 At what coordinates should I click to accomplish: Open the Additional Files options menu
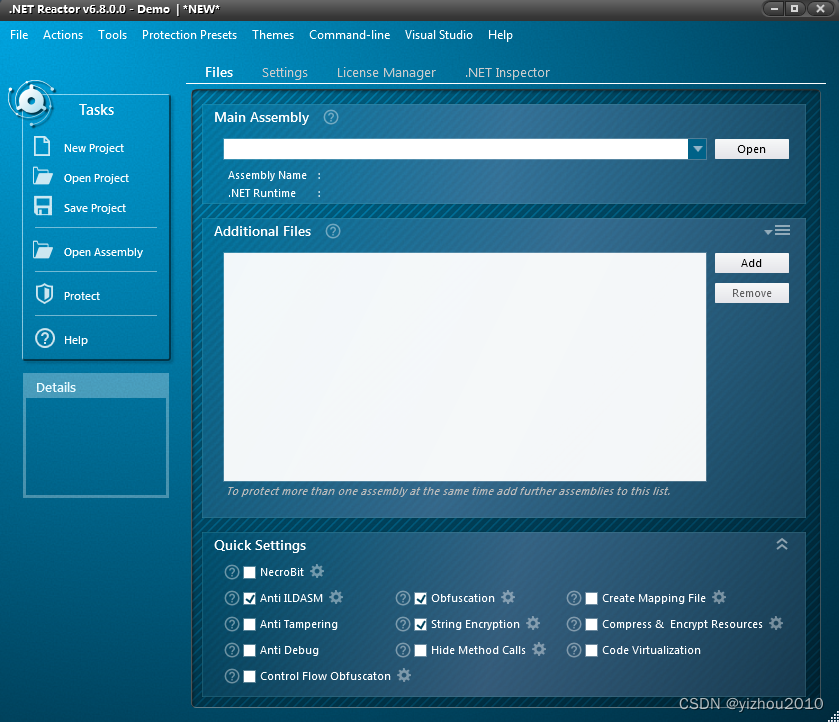coord(777,231)
